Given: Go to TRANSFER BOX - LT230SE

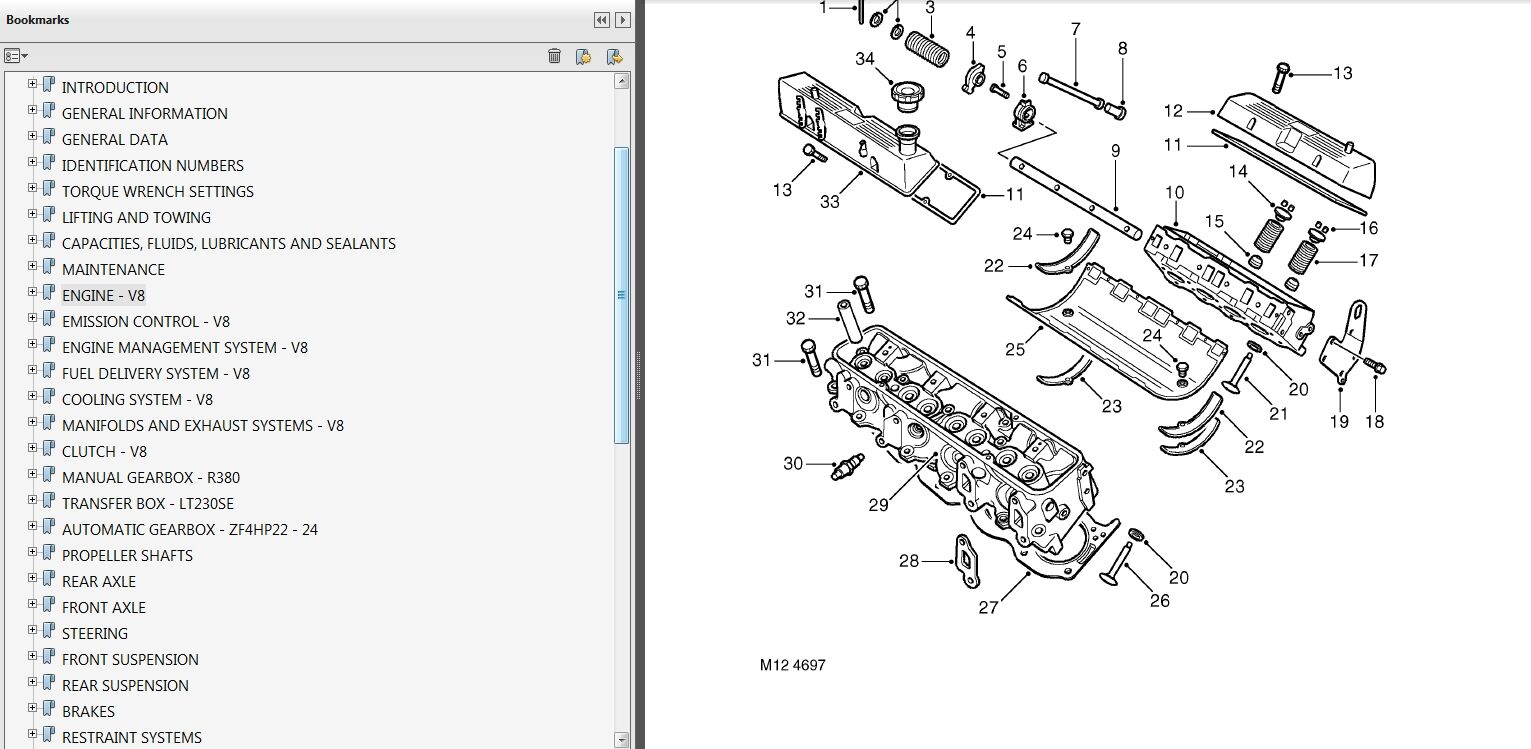Looking at the screenshot, I should point(148,504).
